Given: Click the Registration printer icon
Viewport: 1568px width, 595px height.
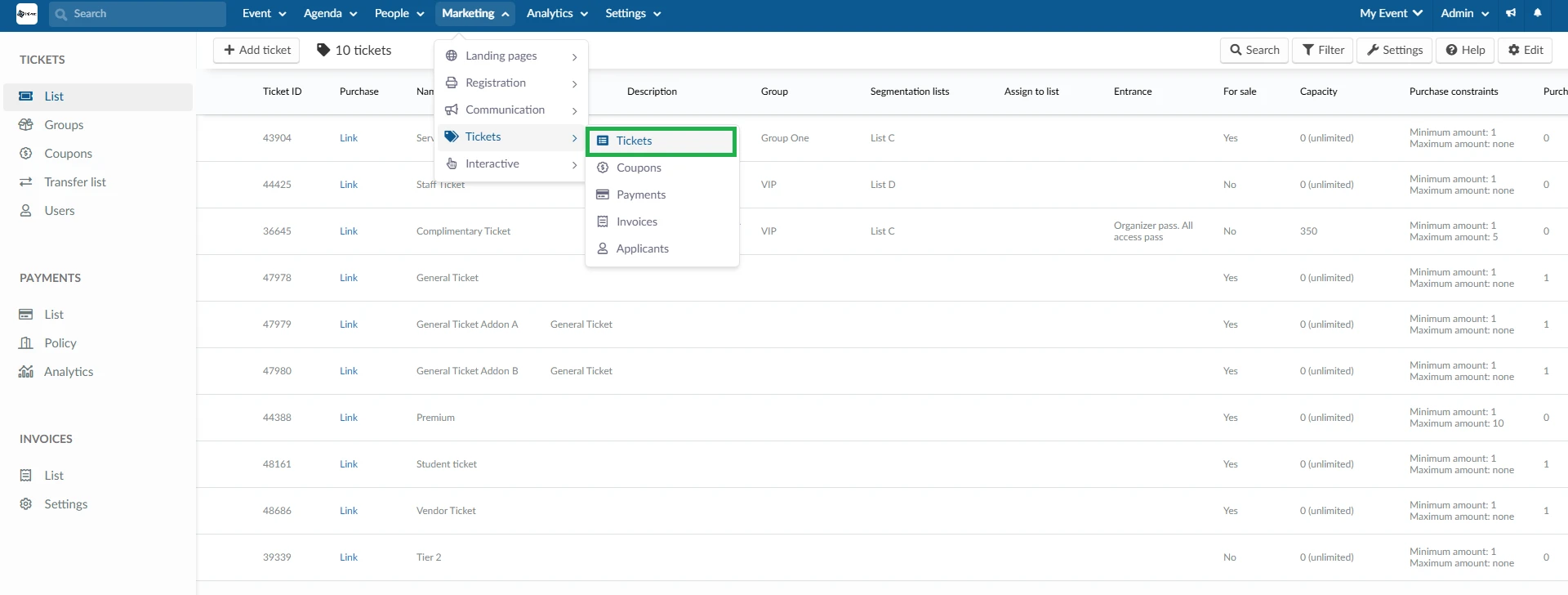Looking at the screenshot, I should coord(452,83).
